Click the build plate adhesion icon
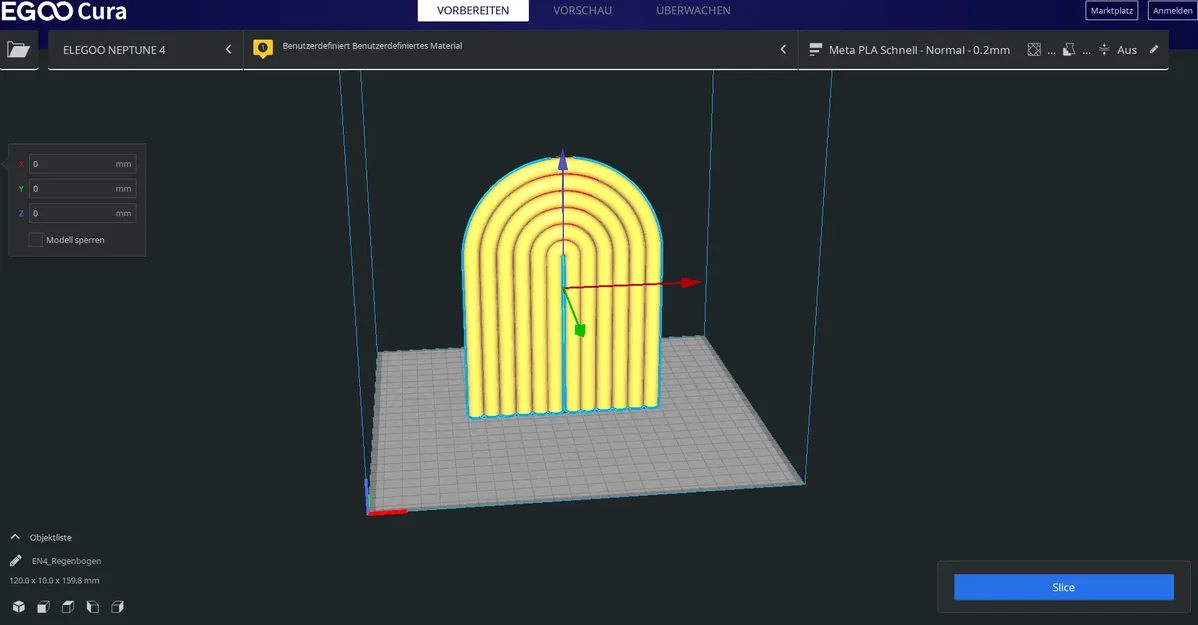This screenshot has width=1198, height=625. click(x=1104, y=50)
